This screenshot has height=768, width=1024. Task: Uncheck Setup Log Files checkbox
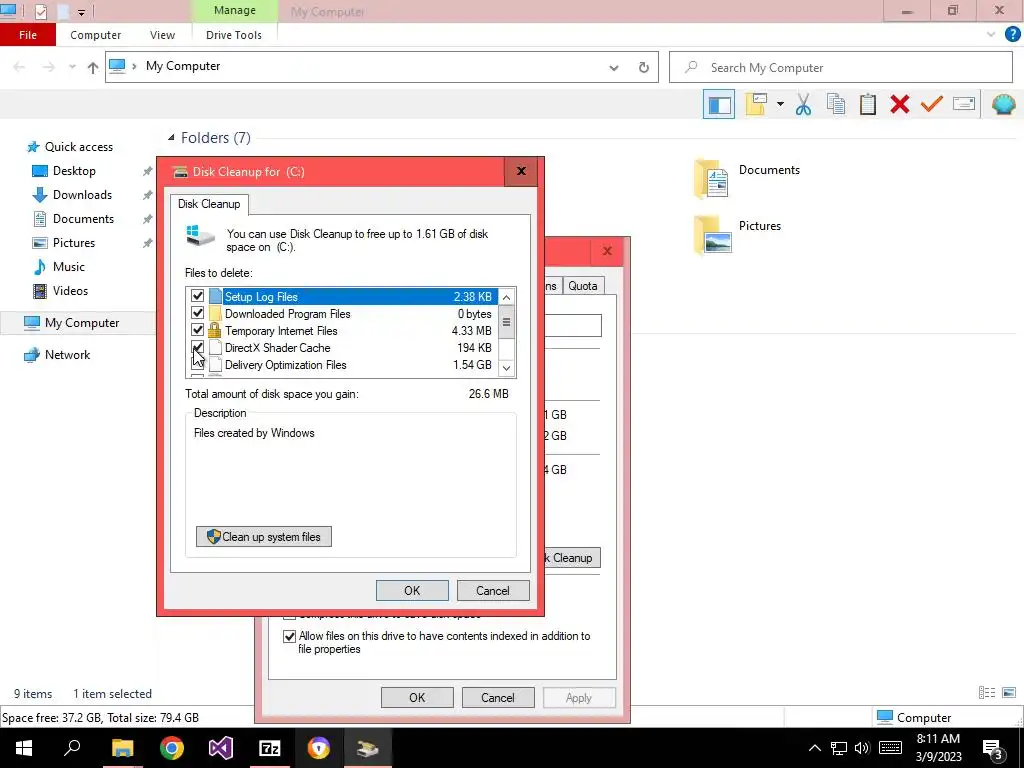coord(197,296)
